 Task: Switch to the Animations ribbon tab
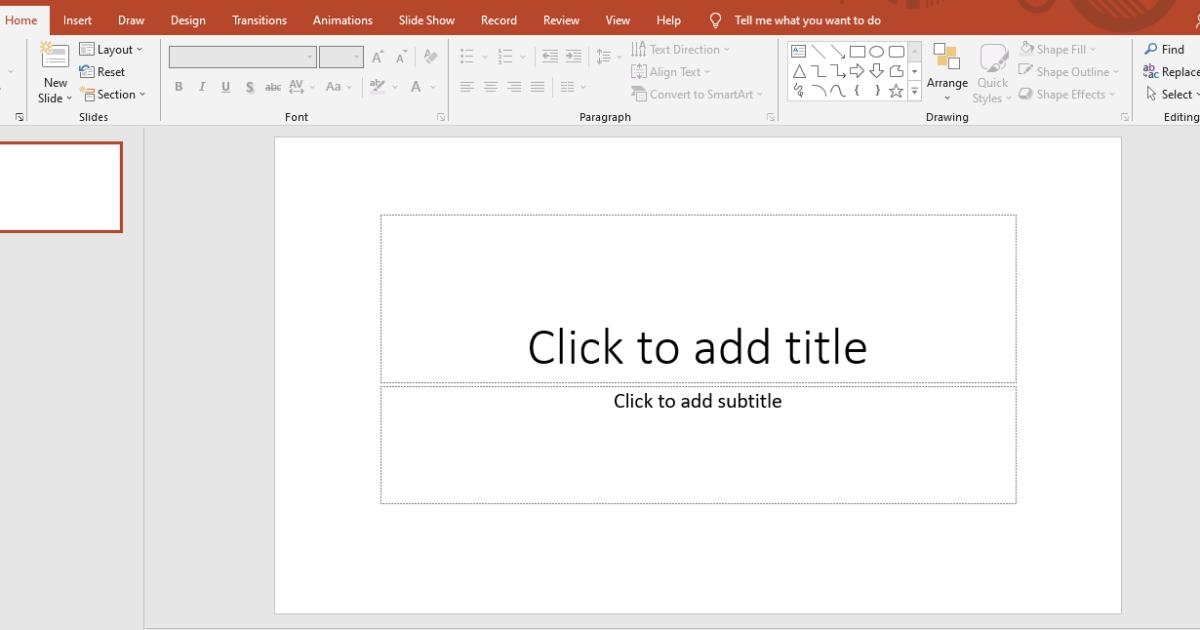coord(342,19)
